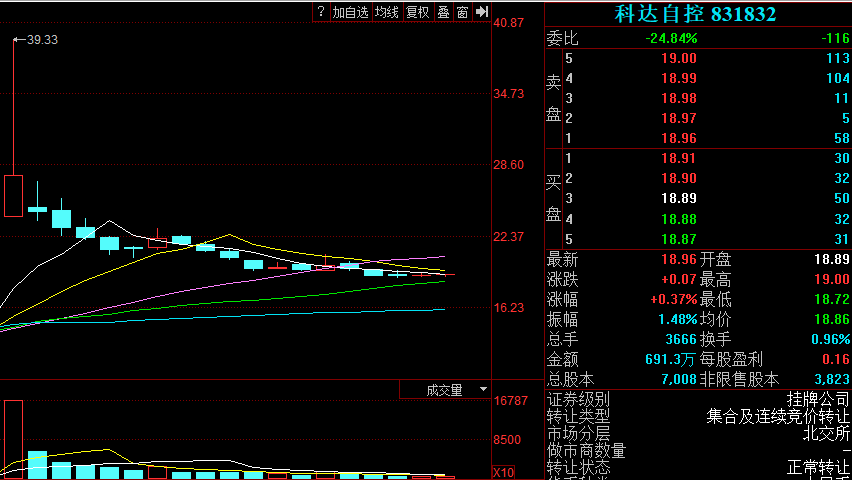
Task: Click the dropdown arrow beside 成交量
Action: [x=484, y=390]
